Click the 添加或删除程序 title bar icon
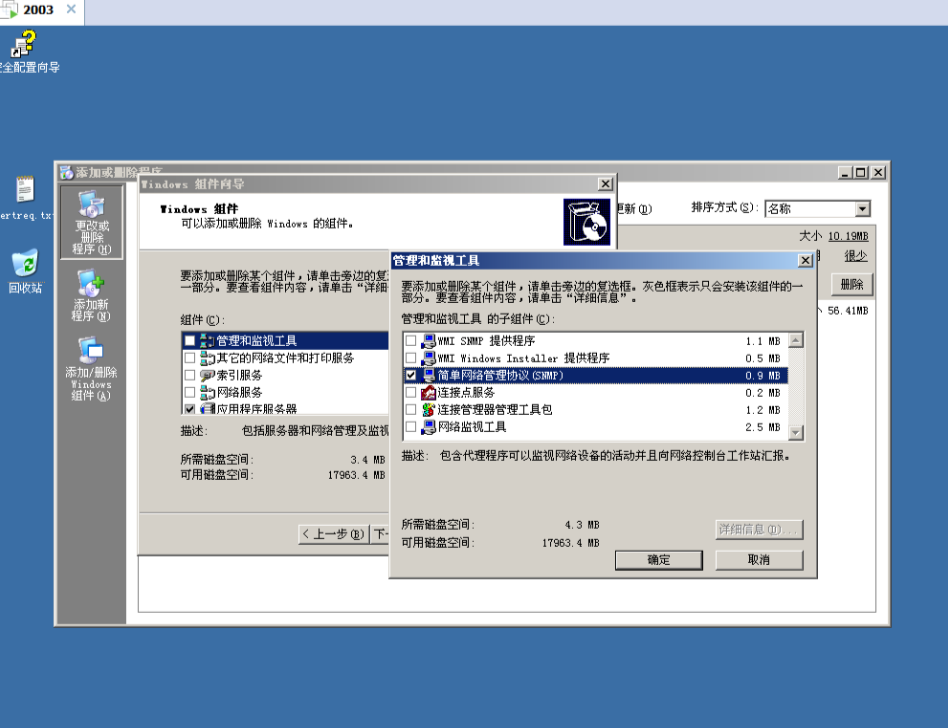 [67, 173]
